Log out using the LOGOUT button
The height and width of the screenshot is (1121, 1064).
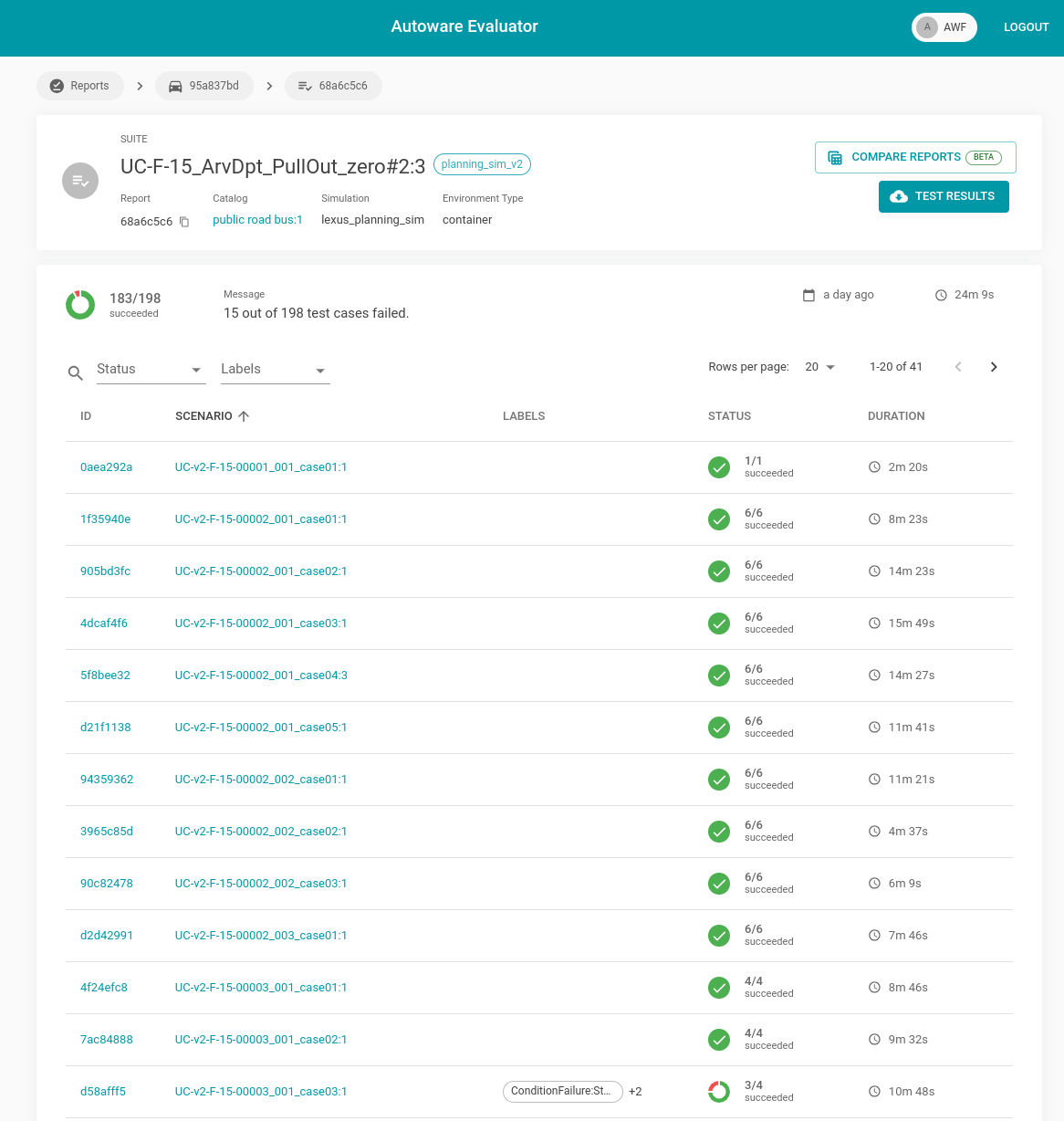click(x=1026, y=27)
